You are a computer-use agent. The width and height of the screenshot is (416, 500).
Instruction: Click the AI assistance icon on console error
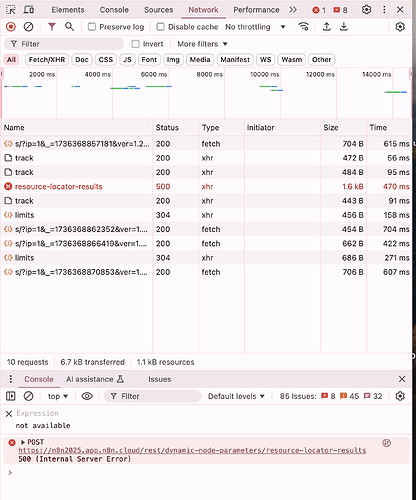pos(387,443)
